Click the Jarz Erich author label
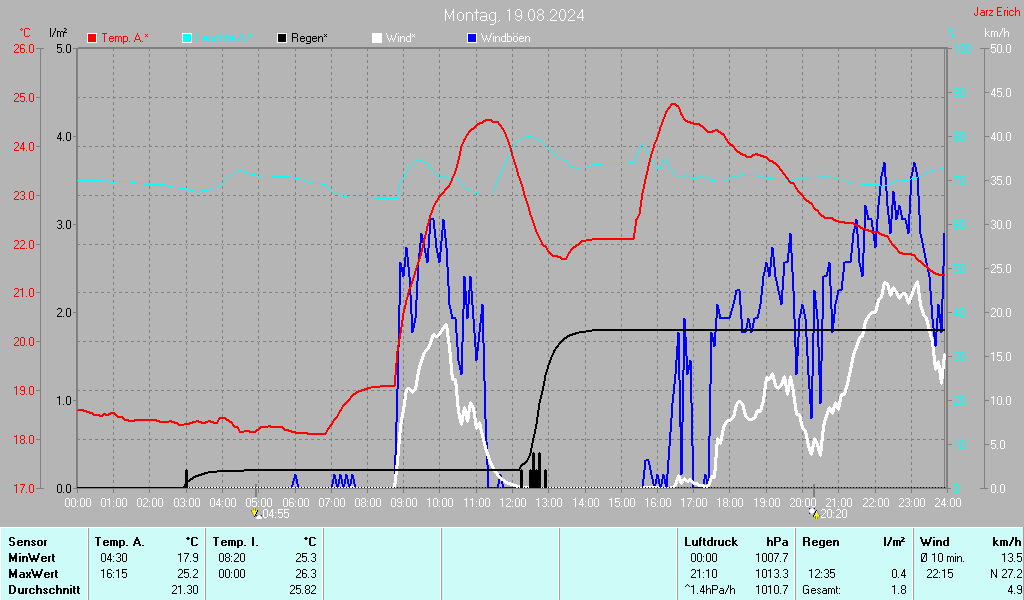1024x600 pixels. coord(996,12)
